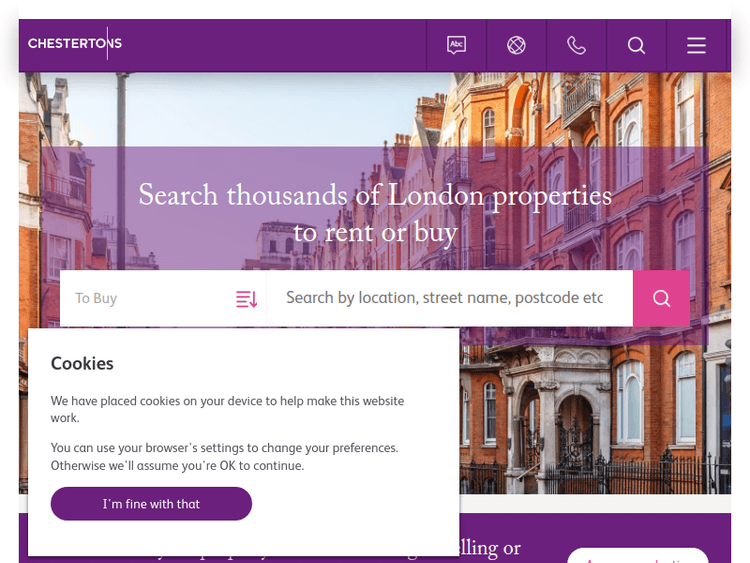Screen dimensions: 750x563
Task: Click the purple banner text ending in lling or
Action: 490,548
